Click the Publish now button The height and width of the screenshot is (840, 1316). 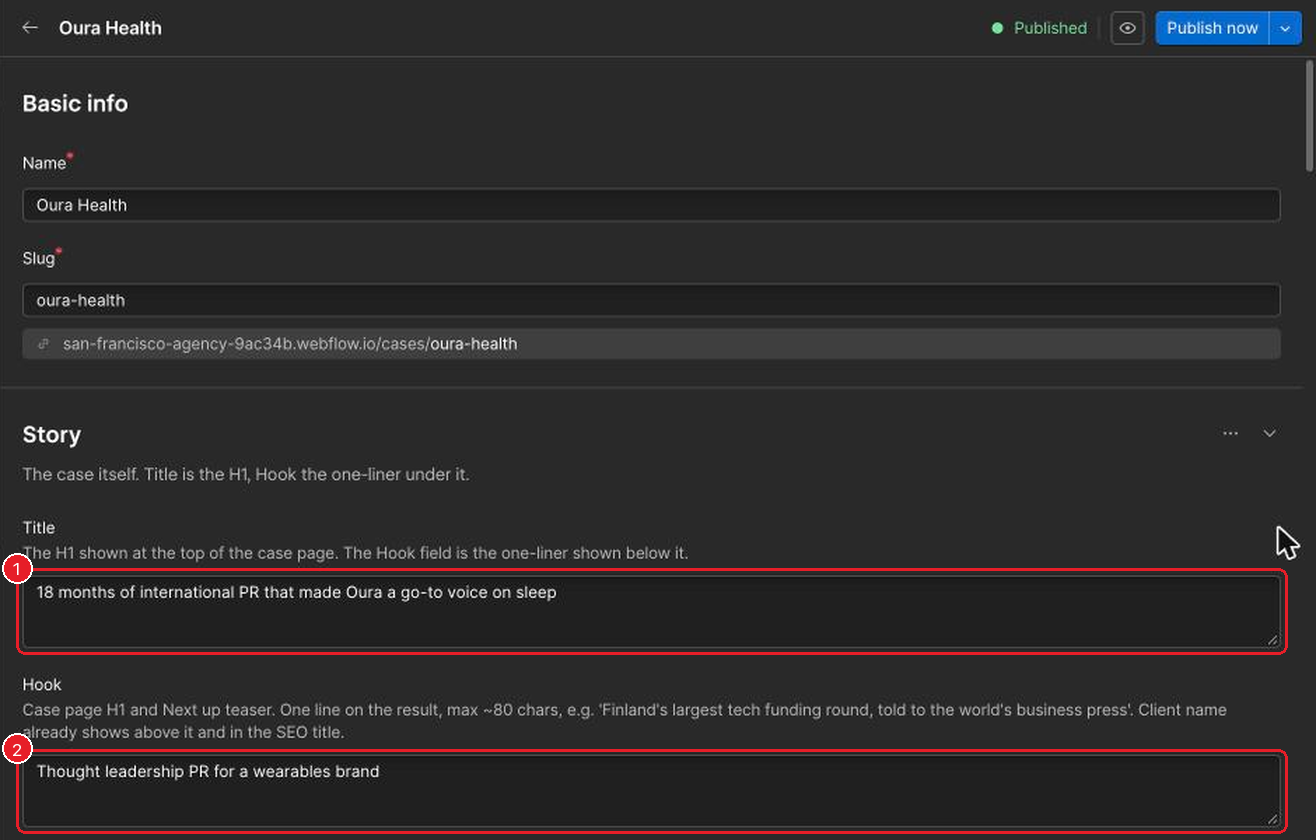pos(1212,28)
